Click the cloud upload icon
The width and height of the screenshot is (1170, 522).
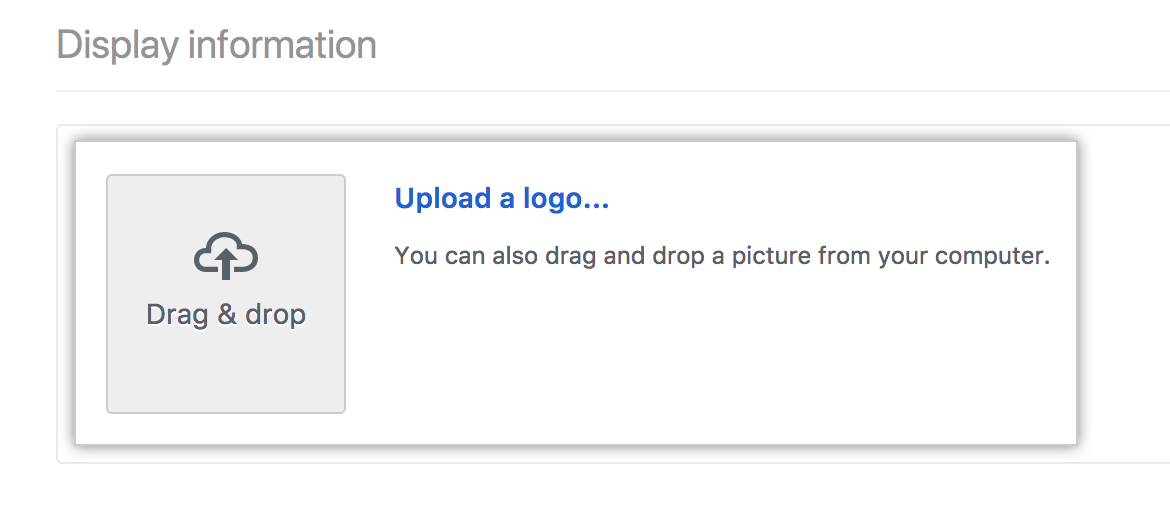tap(226, 257)
